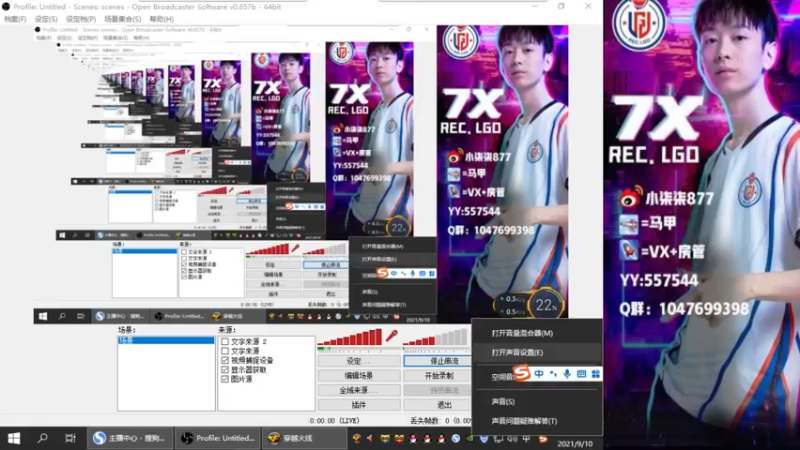Switch to 穿越火线 taskbar app
The height and width of the screenshot is (450, 800).
click(304, 438)
